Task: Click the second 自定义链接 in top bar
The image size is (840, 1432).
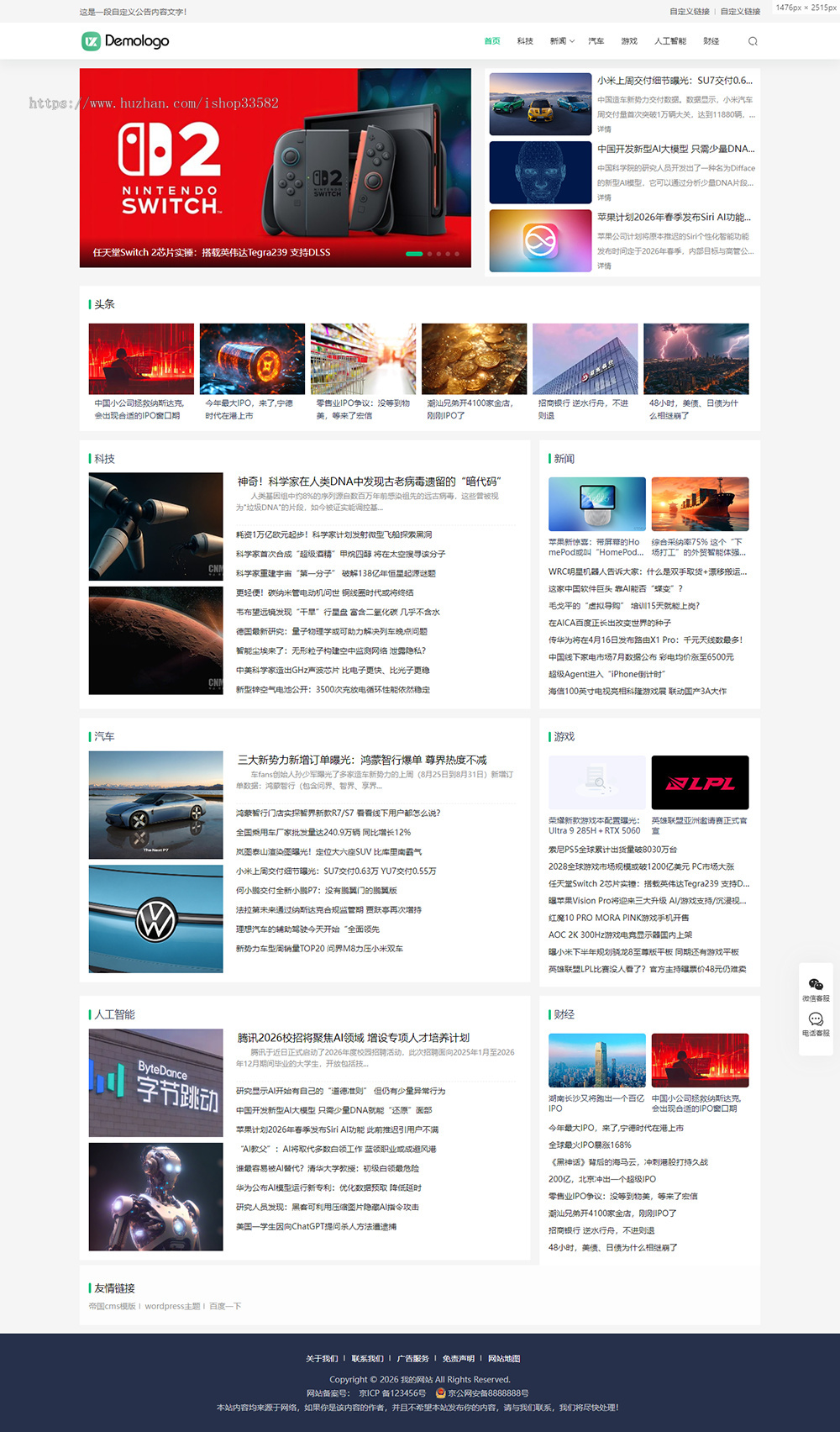Action: point(740,12)
